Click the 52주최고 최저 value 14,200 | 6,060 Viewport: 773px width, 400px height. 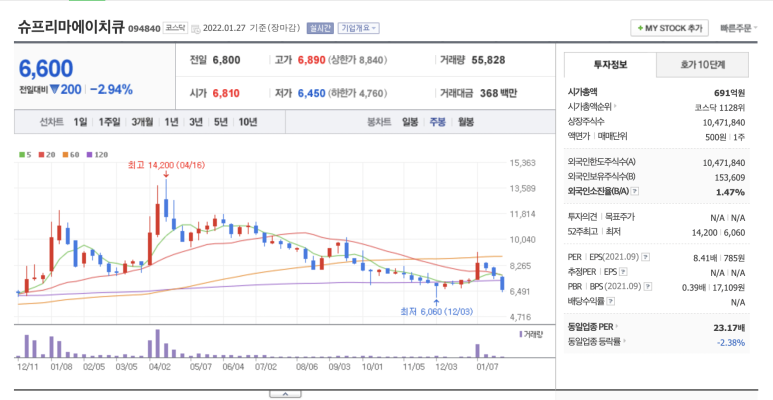[719, 232]
